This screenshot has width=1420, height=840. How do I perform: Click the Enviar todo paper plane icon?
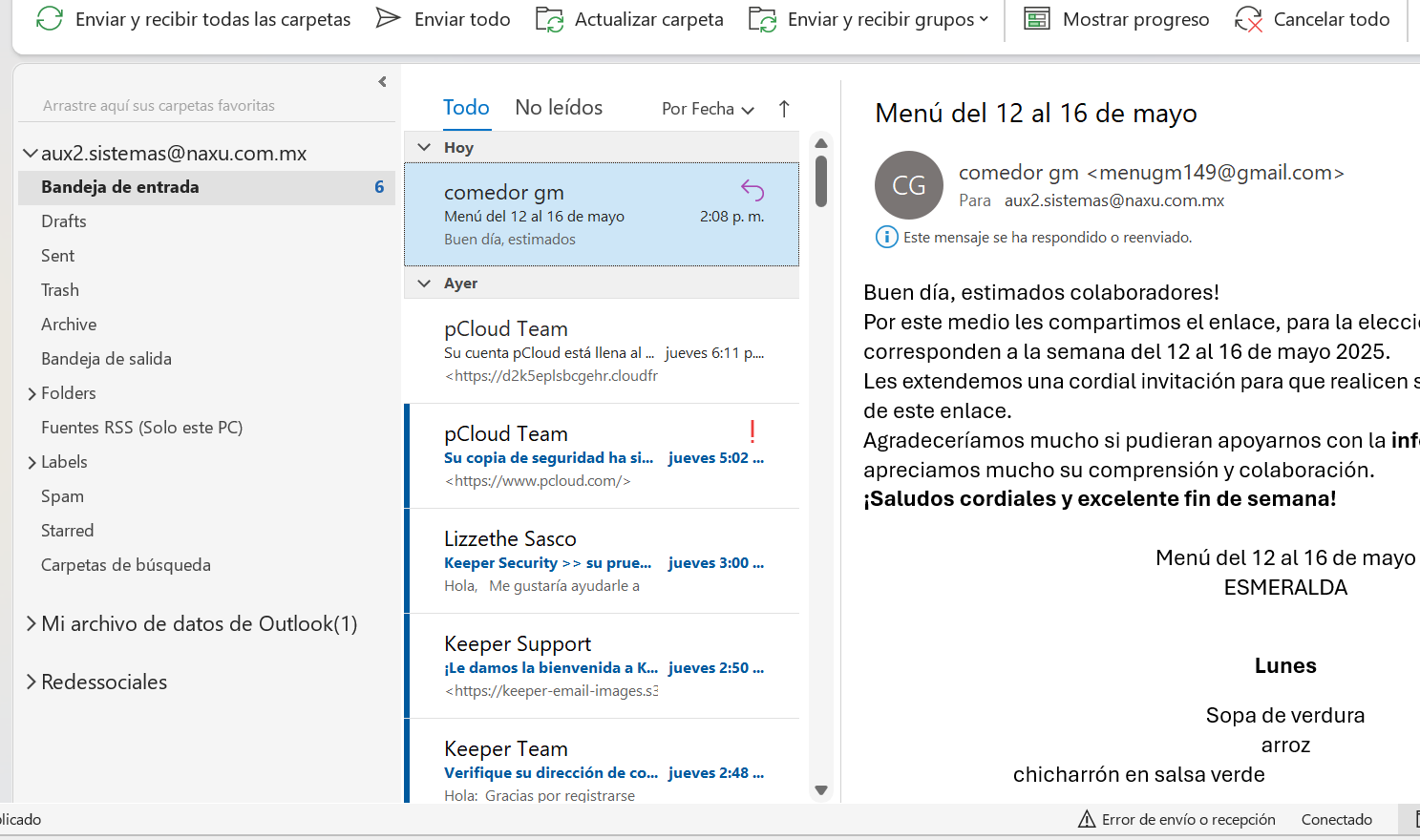(x=388, y=19)
